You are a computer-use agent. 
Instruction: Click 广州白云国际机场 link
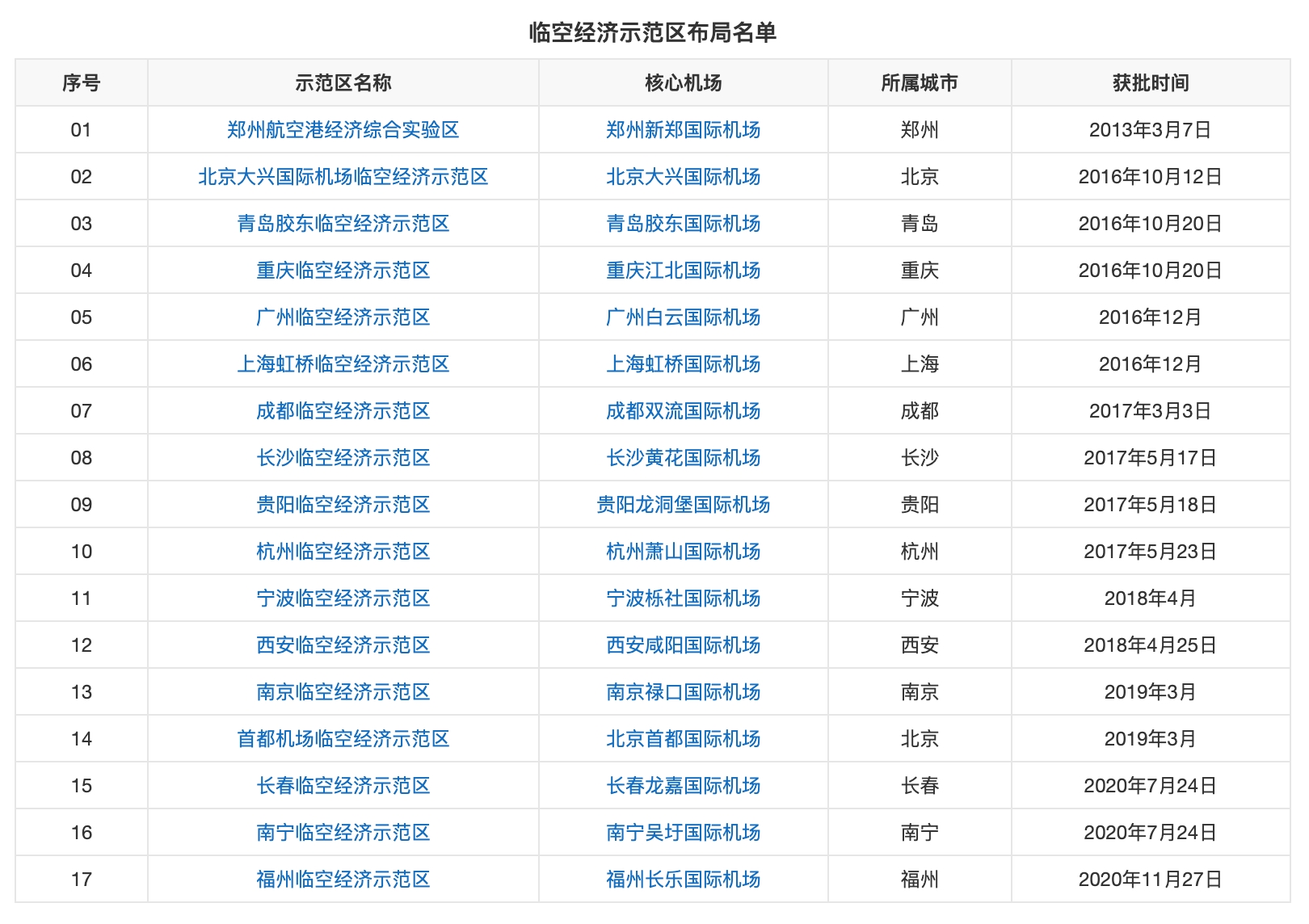click(684, 317)
